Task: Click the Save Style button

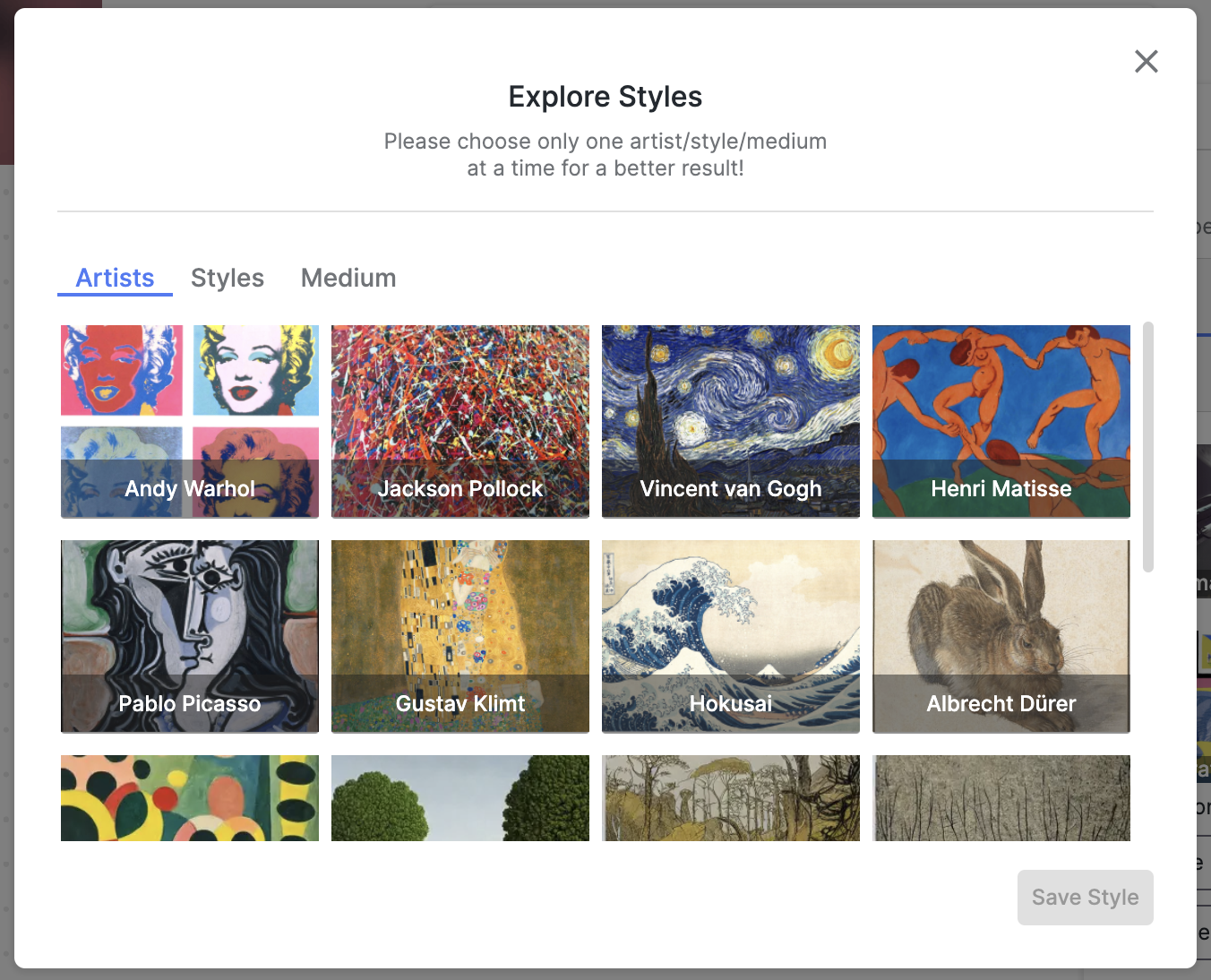Action: (1085, 898)
